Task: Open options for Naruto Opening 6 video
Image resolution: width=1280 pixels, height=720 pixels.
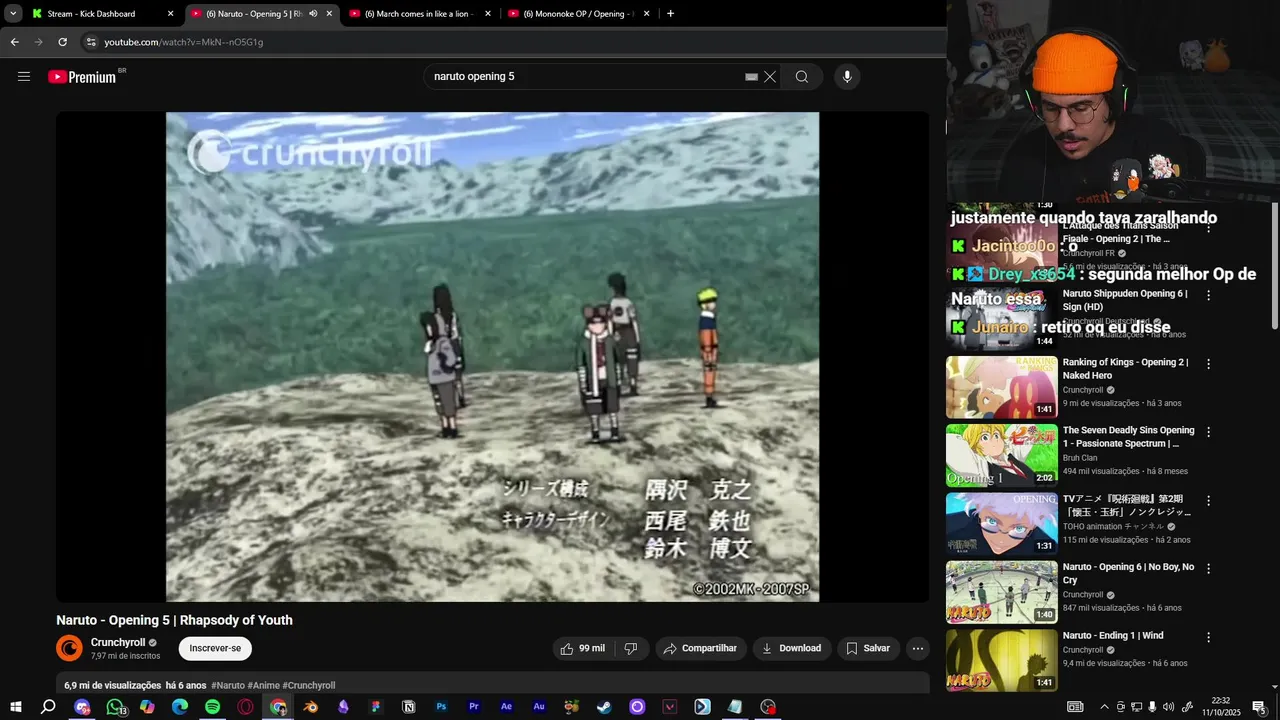Action: point(1208,568)
